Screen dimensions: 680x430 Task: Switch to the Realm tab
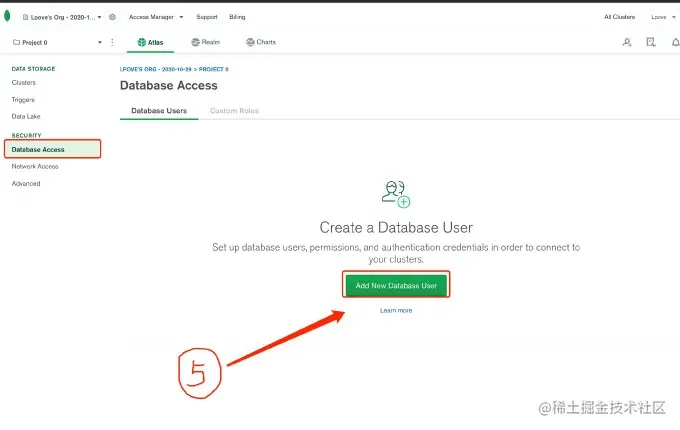[206, 42]
